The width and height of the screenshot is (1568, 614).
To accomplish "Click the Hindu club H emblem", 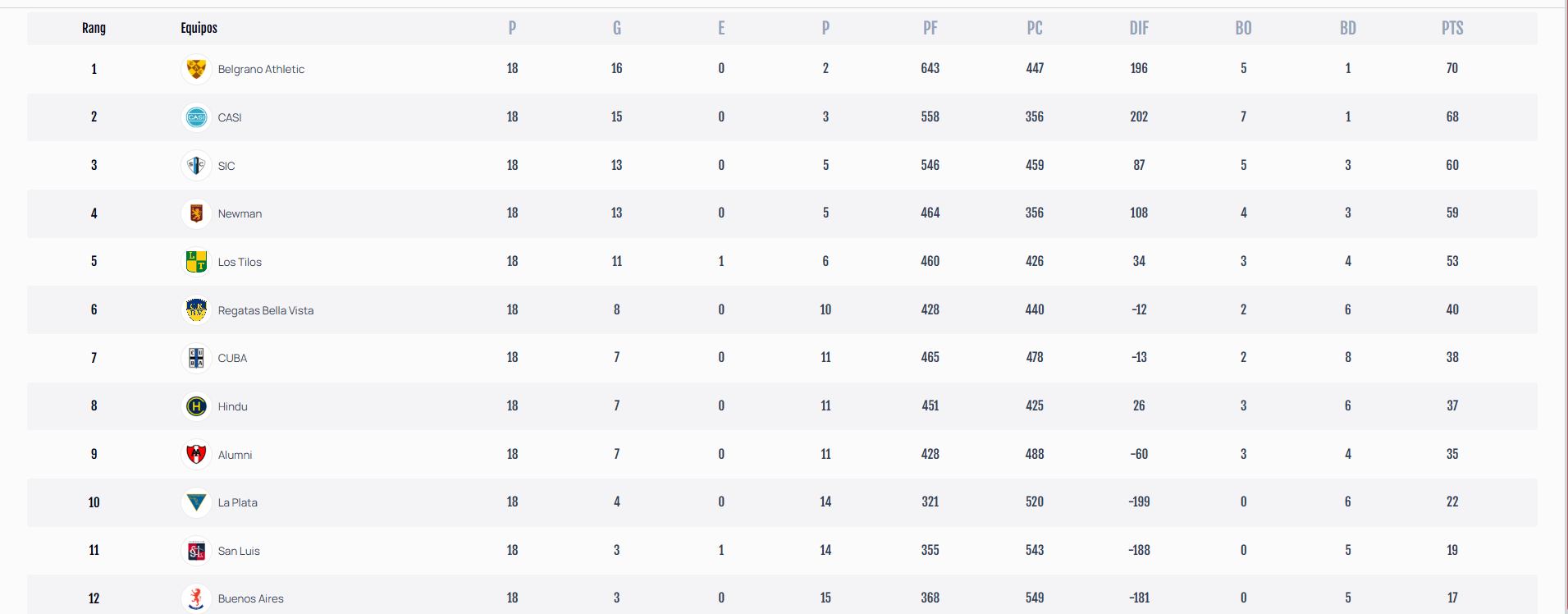I will coord(196,406).
